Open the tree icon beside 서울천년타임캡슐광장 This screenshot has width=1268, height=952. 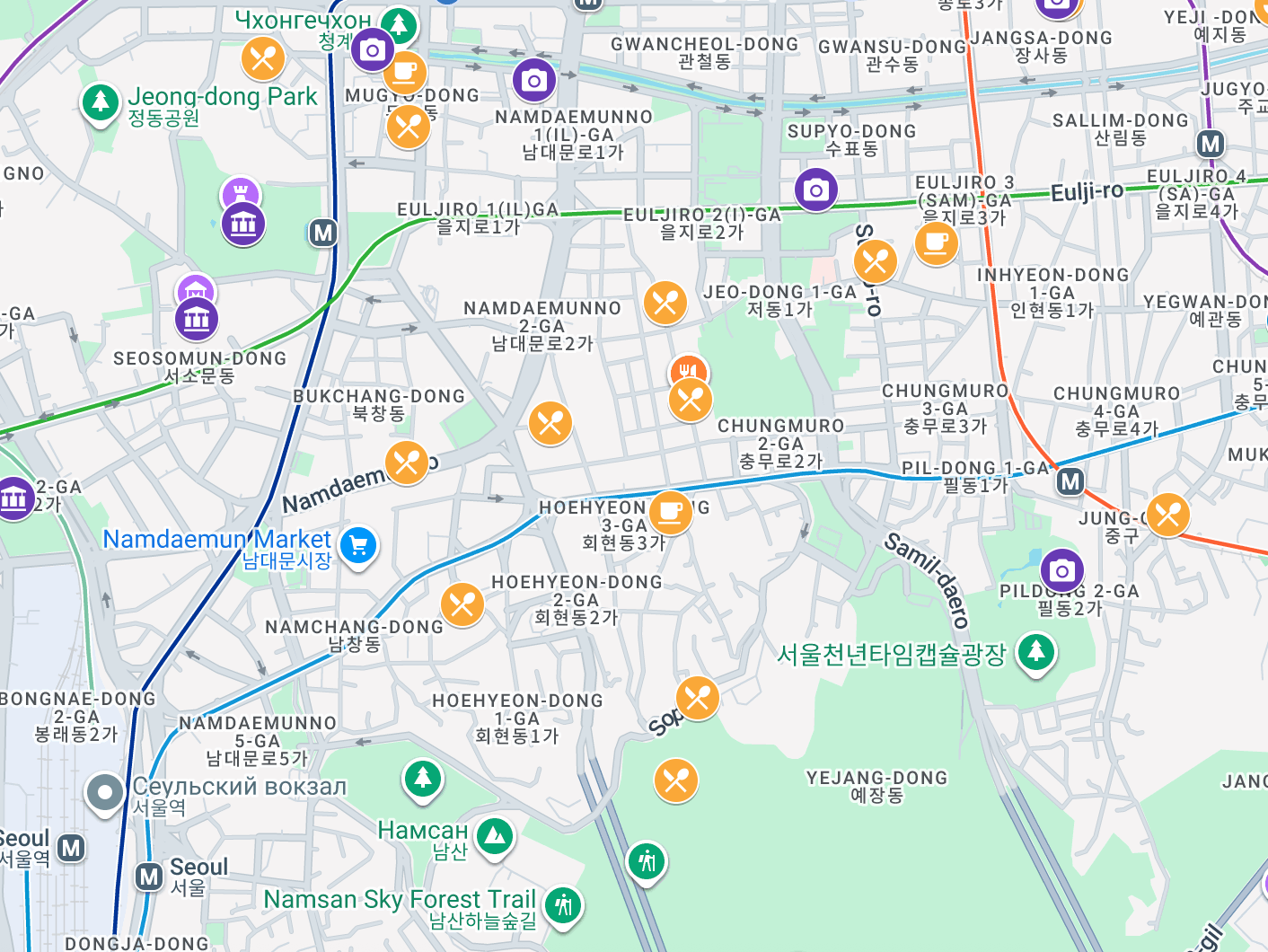point(1035,650)
